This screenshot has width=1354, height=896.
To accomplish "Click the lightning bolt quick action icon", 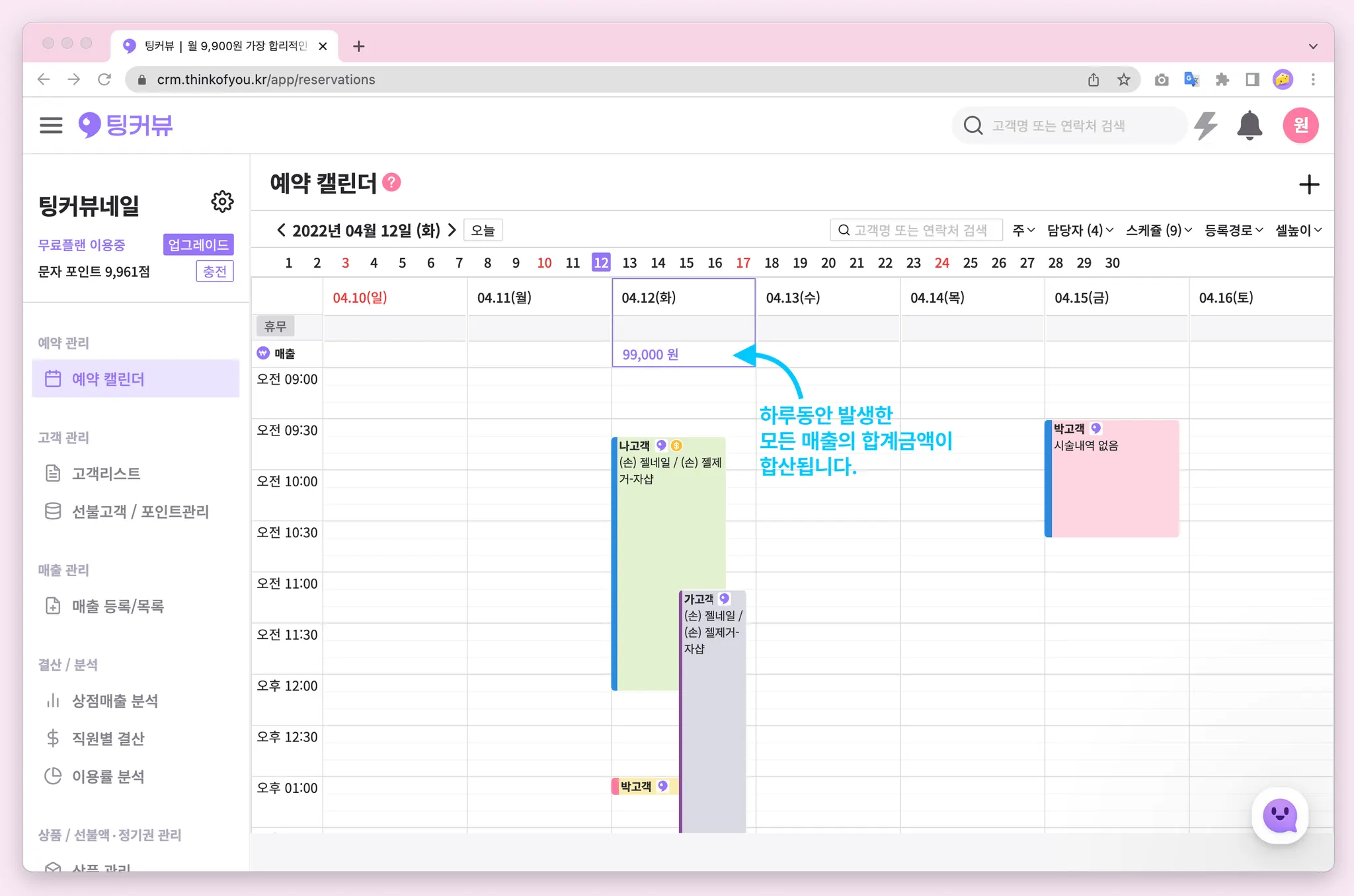I will 1205,125.
